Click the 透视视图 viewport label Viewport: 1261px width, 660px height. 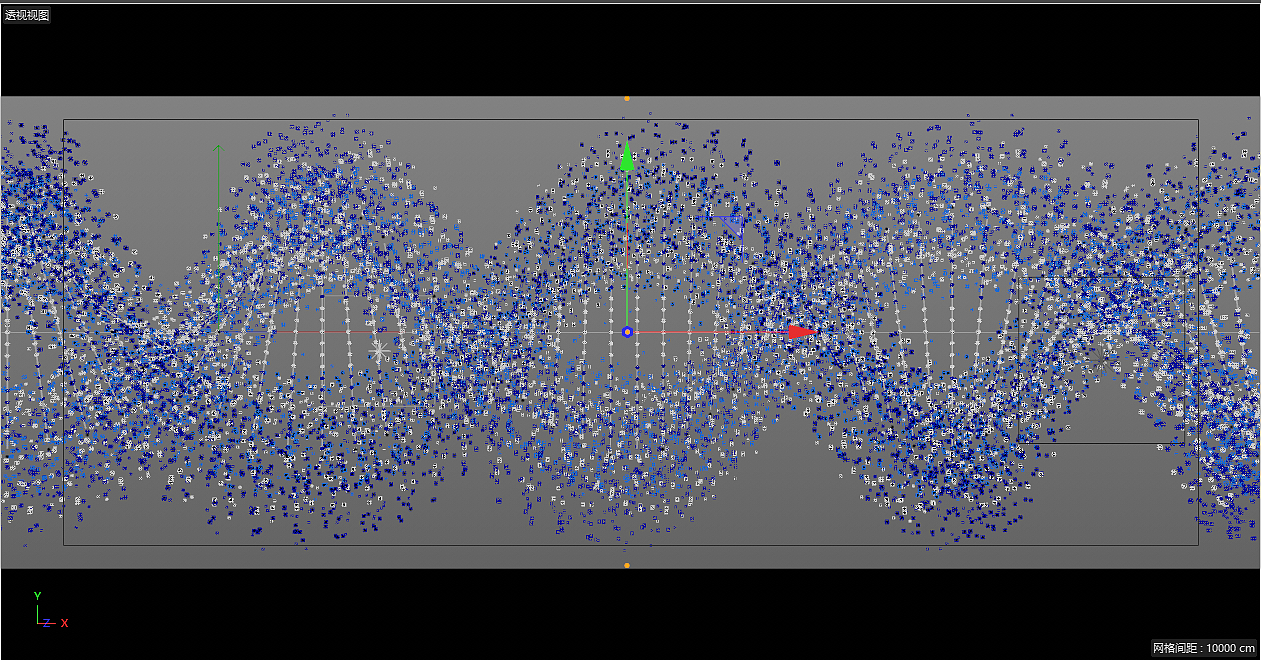click(27, 15)
